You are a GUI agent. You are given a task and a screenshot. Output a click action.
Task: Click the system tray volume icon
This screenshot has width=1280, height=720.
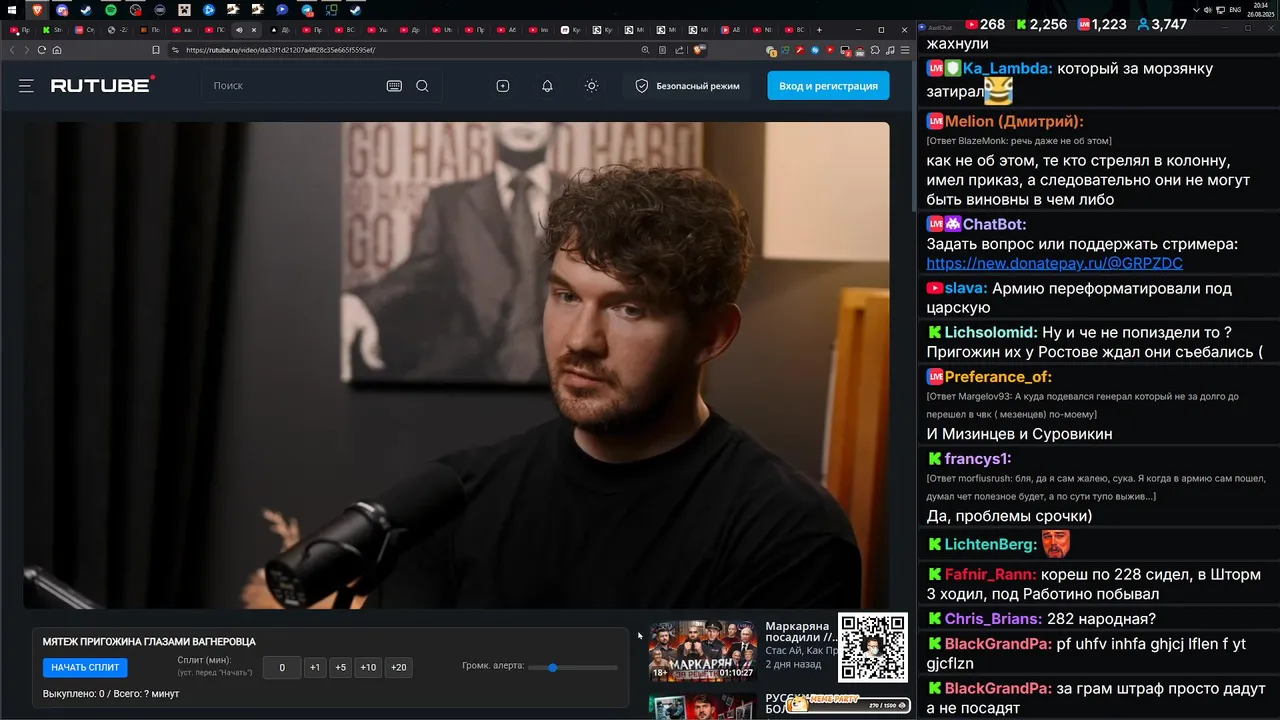(x=1208, y=10)
